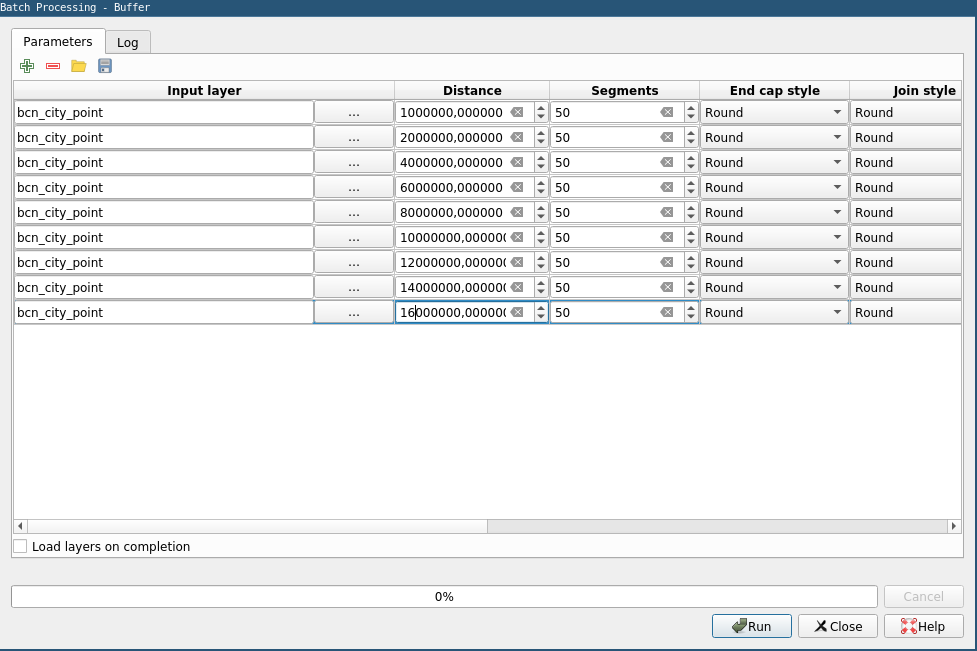Screen dimensions: 977x651
Task: Browse input layer for first row
Action: pyautogui.click(x=354, y=113)
